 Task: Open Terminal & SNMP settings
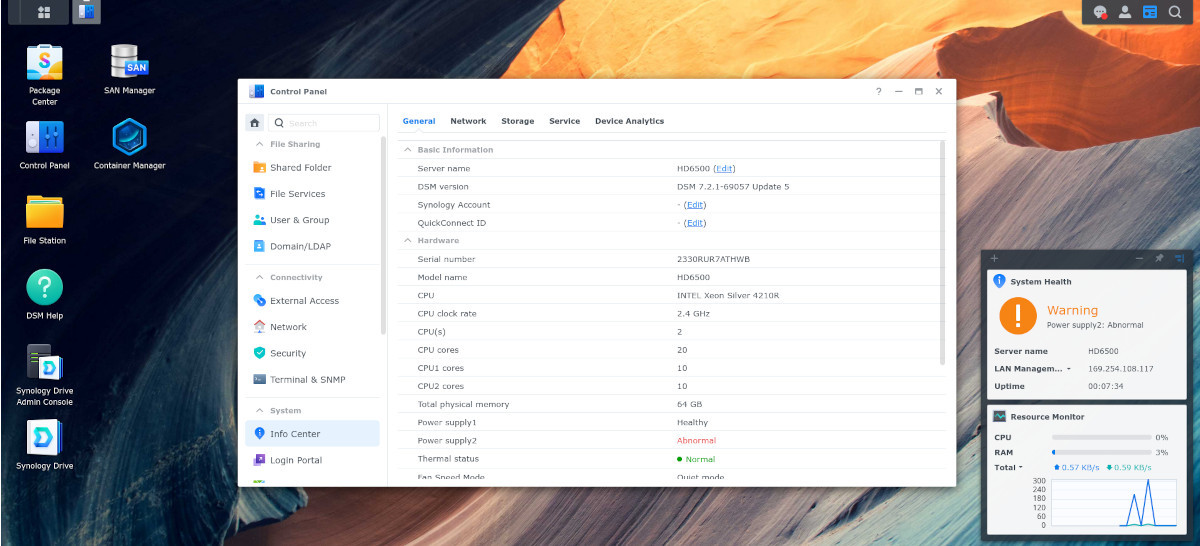312,380
